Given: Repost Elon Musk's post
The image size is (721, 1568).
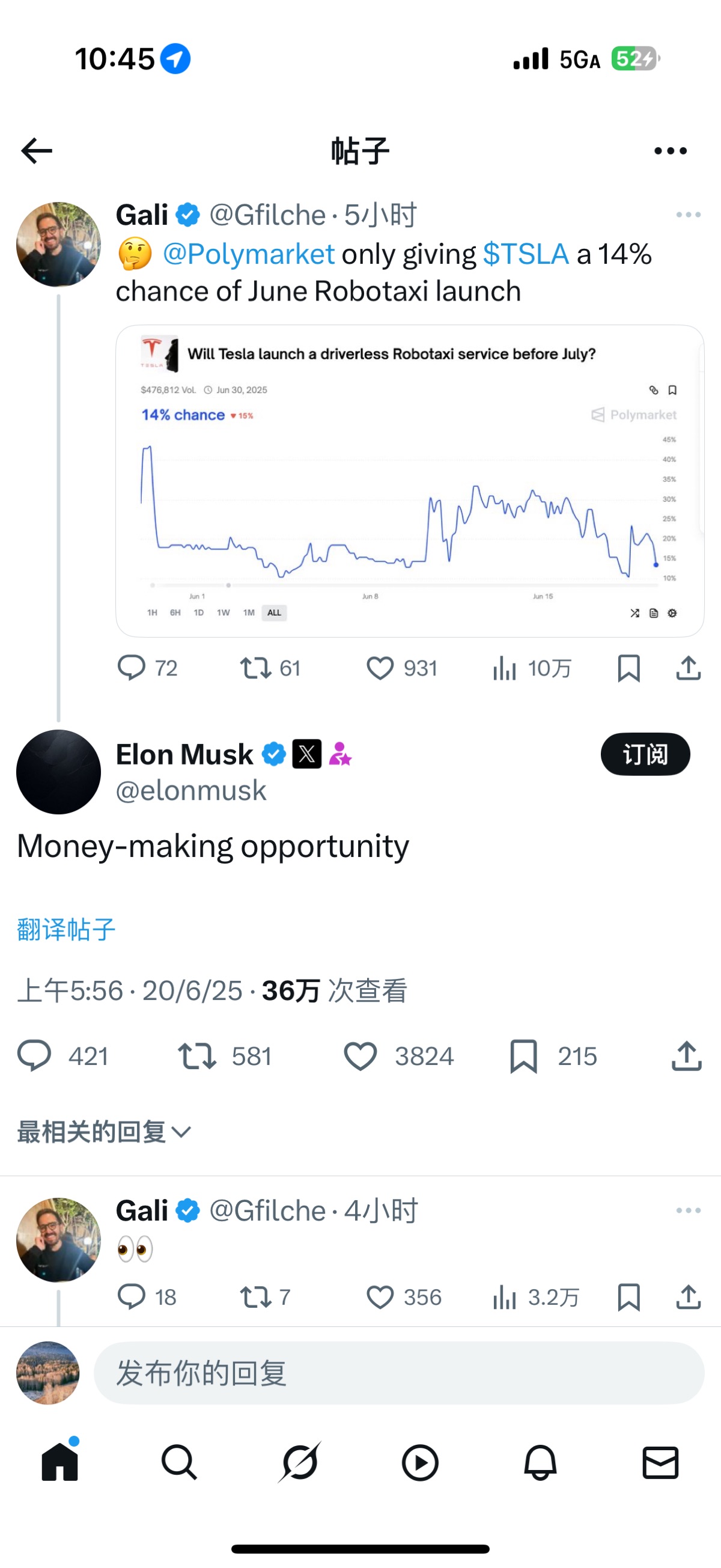Looking at the screenshot, I should tap(196, 1056).
